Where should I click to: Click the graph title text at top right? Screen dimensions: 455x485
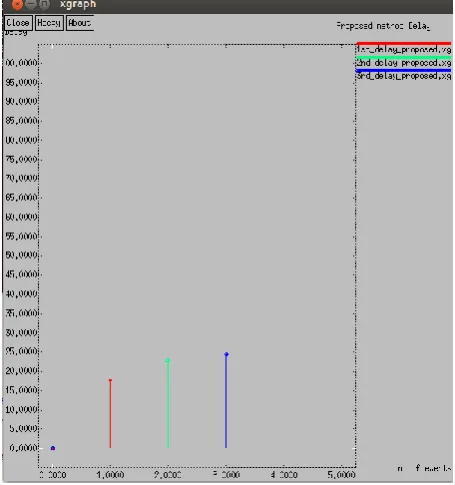[383, 26]
